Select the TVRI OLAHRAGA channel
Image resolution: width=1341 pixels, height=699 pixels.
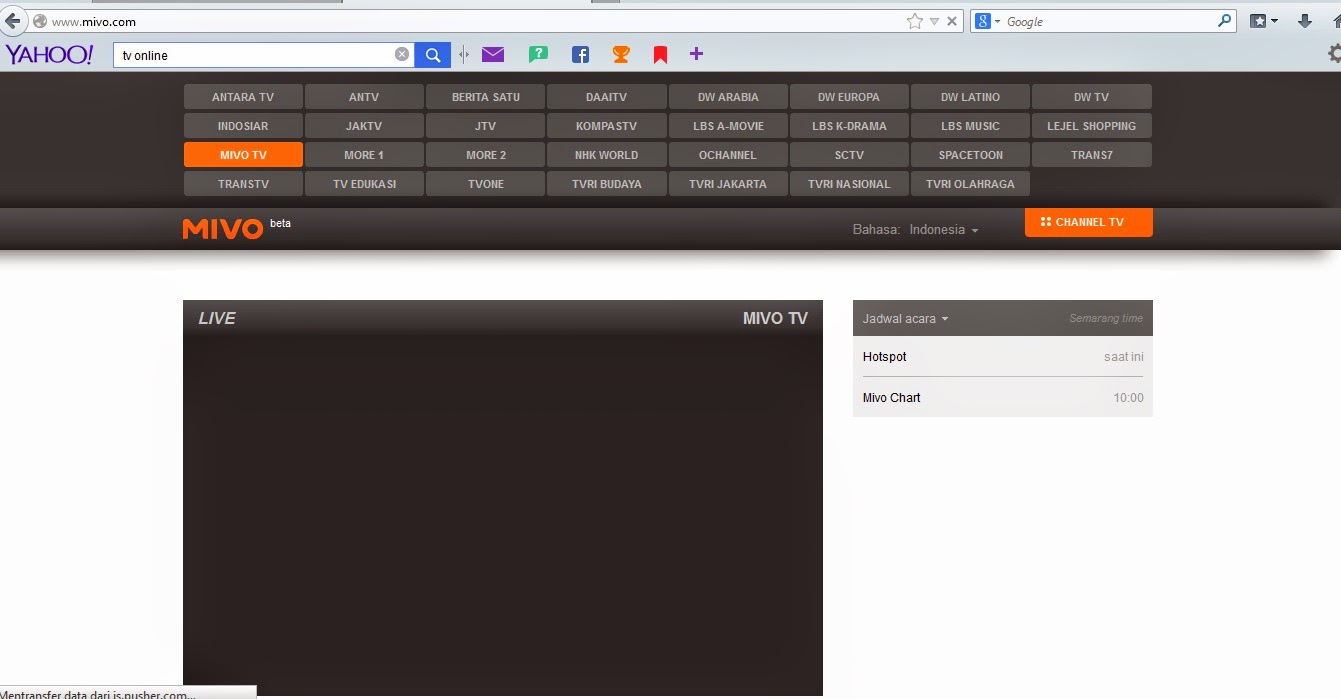pyautogui.click(x=970, y=184)
